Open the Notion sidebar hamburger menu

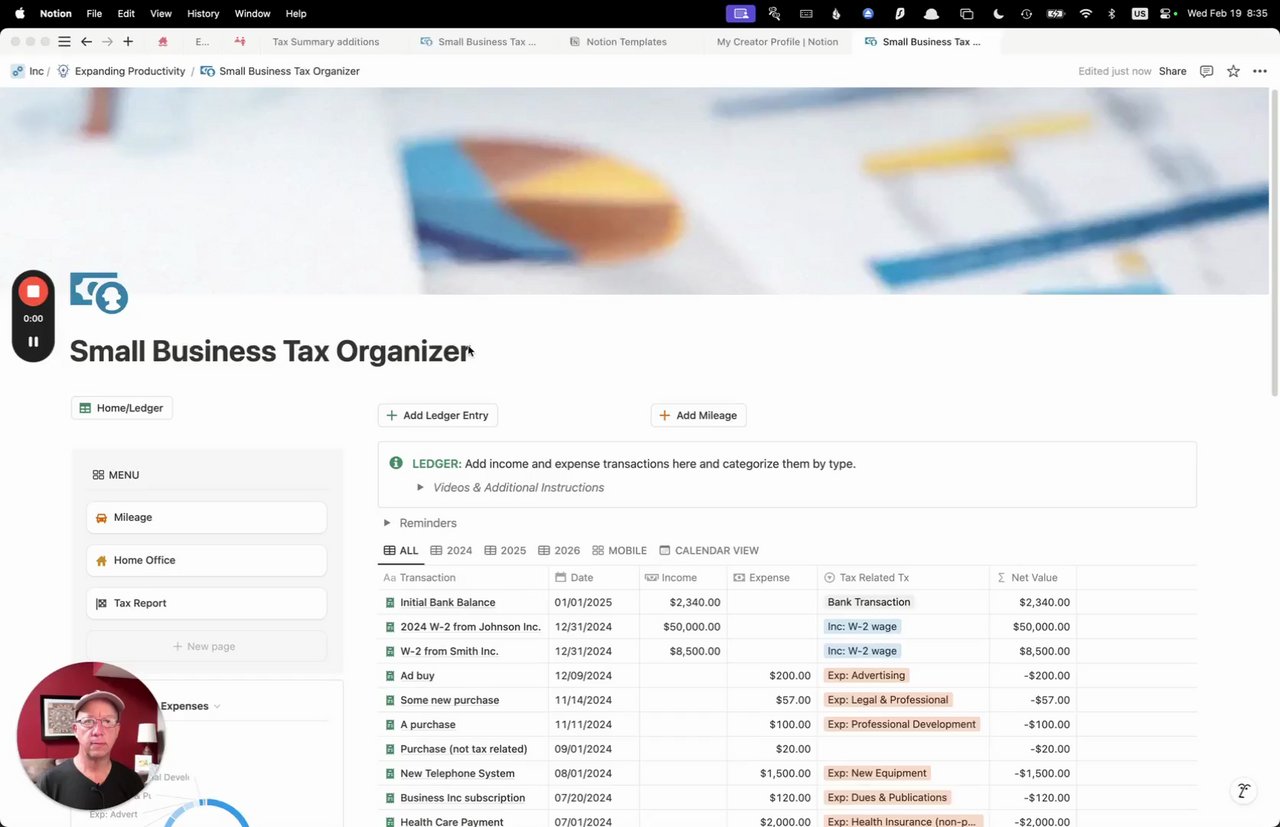tap(64, 42)
